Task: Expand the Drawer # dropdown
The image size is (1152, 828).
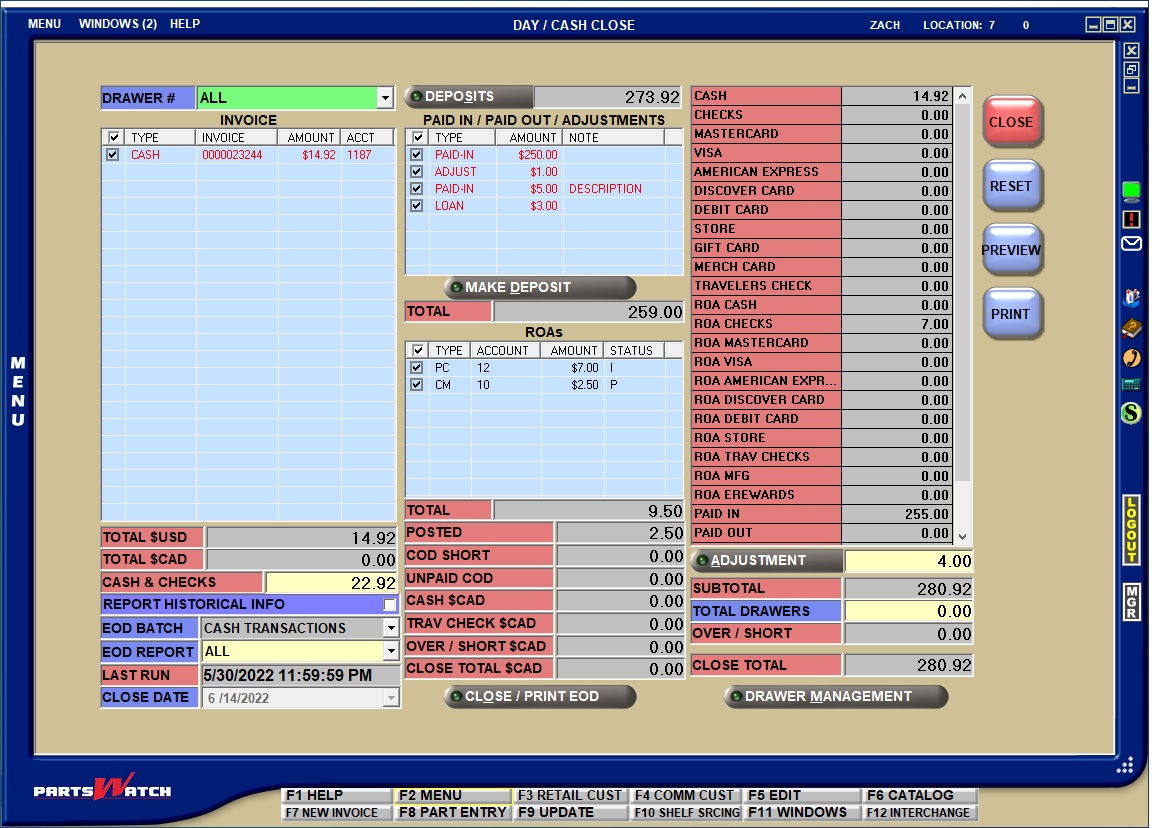Action: point(385,98)
